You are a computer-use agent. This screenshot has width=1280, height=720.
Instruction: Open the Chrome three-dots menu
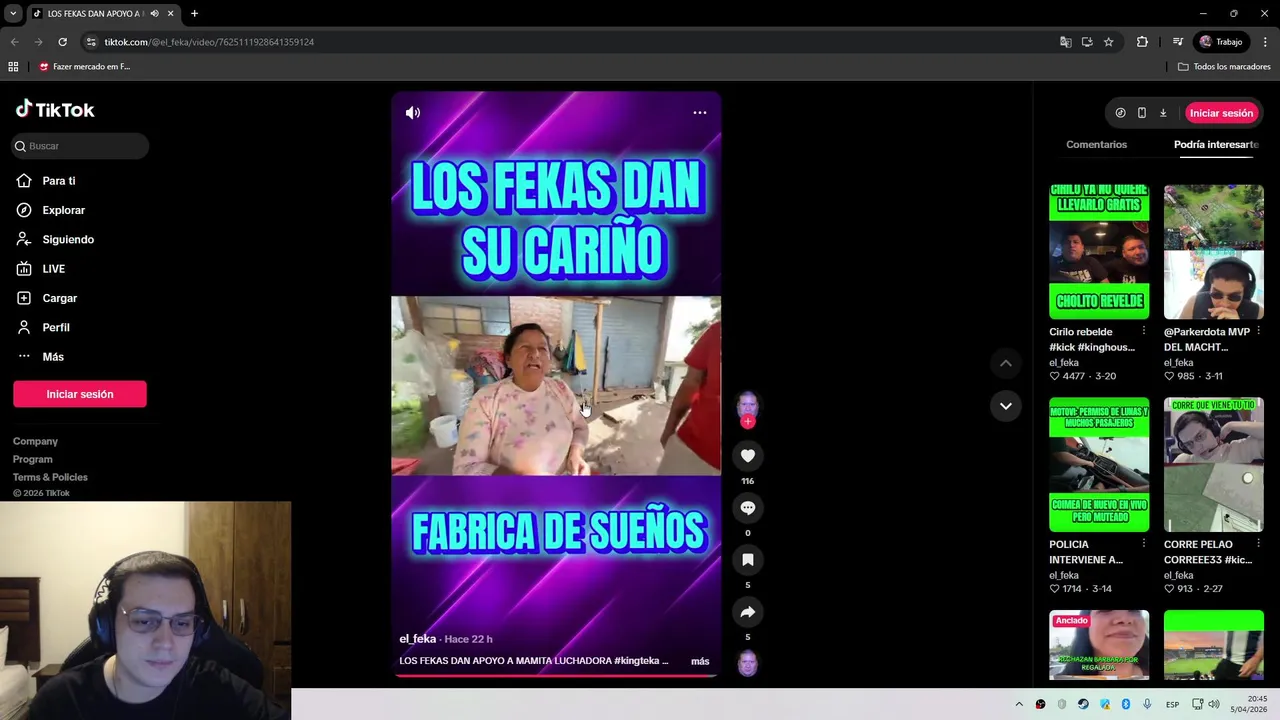tap(1265, 42)
